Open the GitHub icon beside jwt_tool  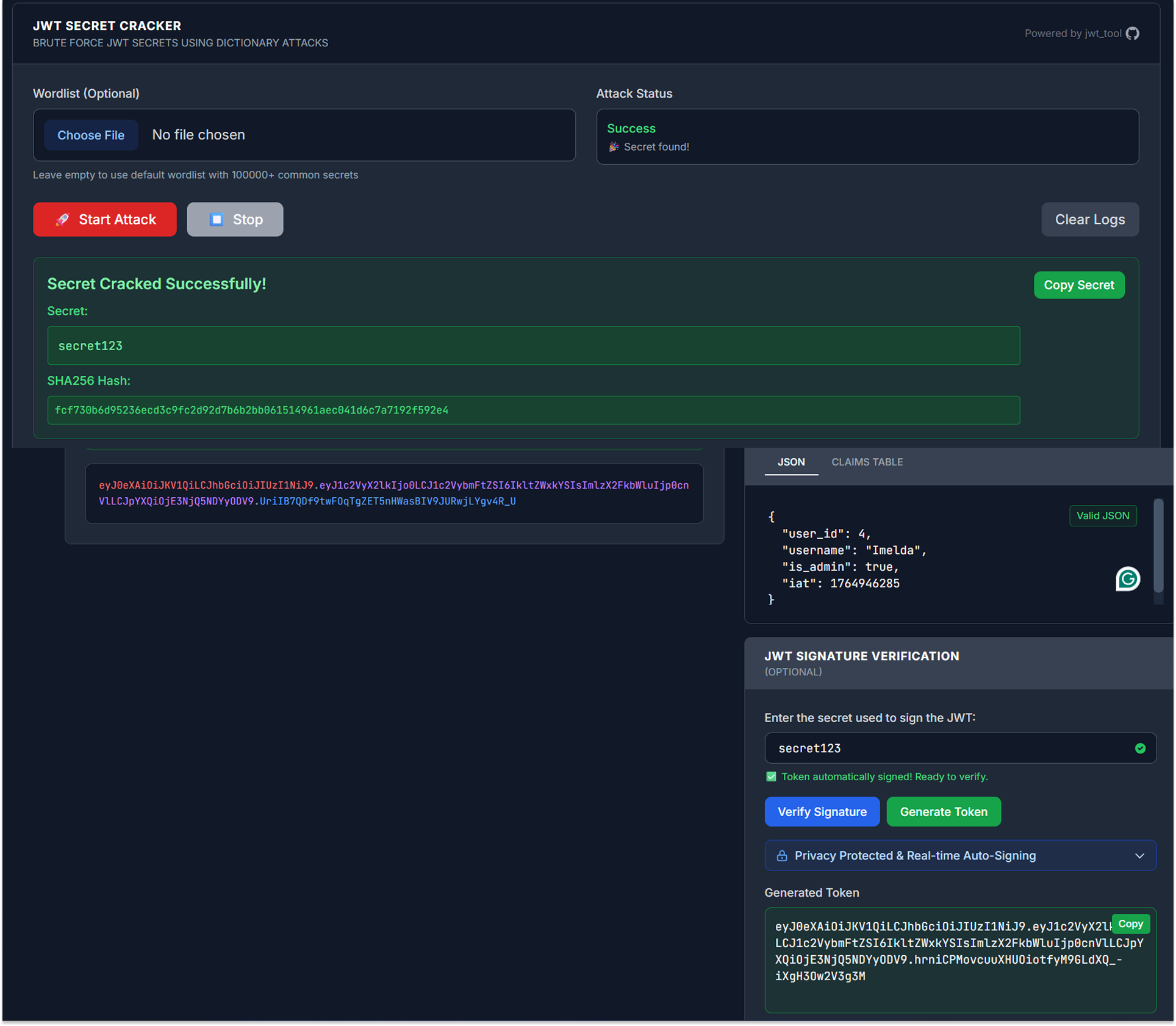pyautogui.click(x=1132, y=34)
